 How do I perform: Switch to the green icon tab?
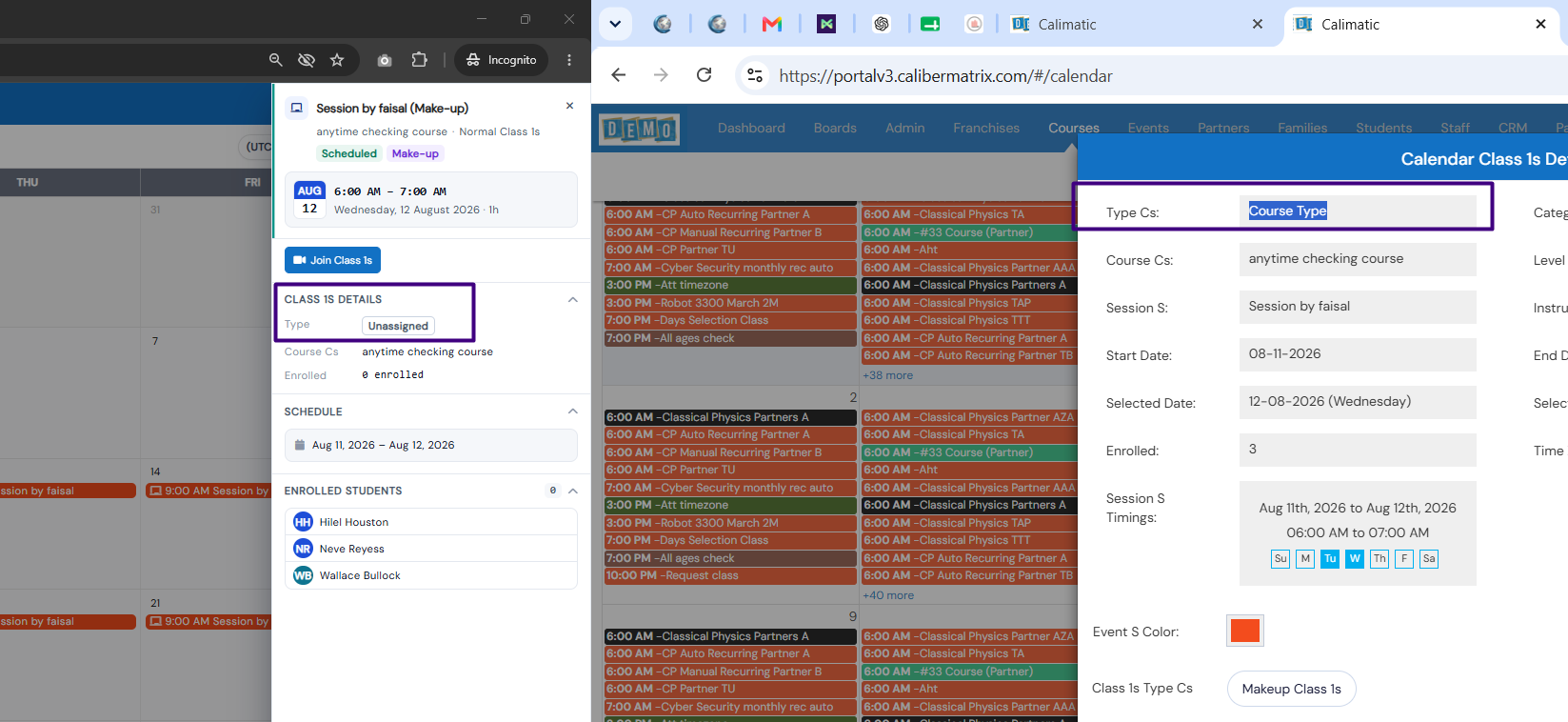click(930, 24)
